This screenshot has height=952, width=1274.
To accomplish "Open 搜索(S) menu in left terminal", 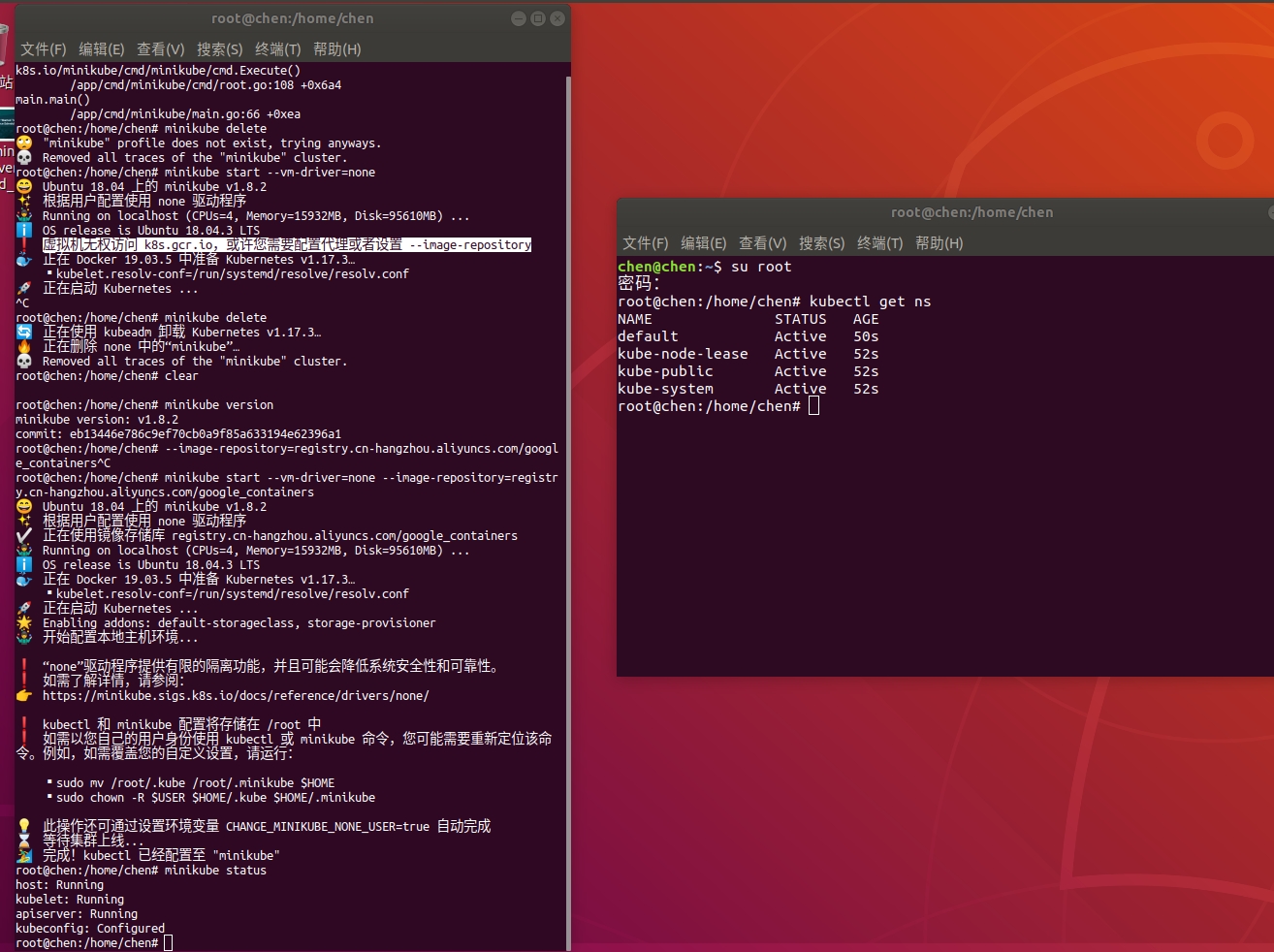I will pyautogui.click(x=220, y=48).
